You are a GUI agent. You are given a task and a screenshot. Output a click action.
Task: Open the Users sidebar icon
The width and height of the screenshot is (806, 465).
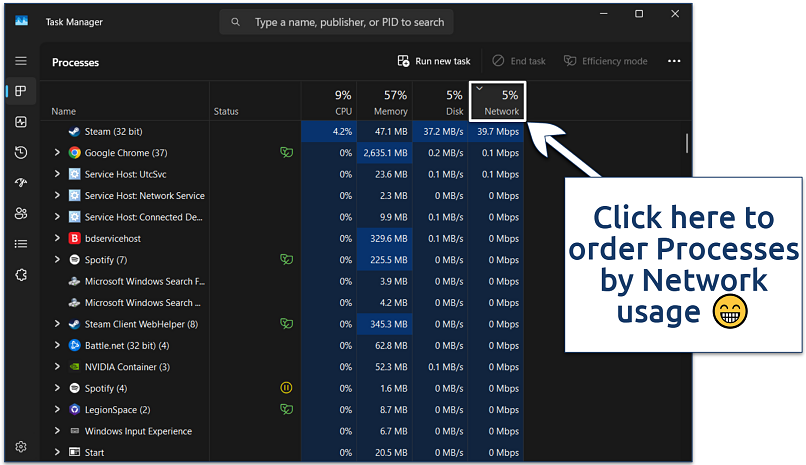coord(21,213)
